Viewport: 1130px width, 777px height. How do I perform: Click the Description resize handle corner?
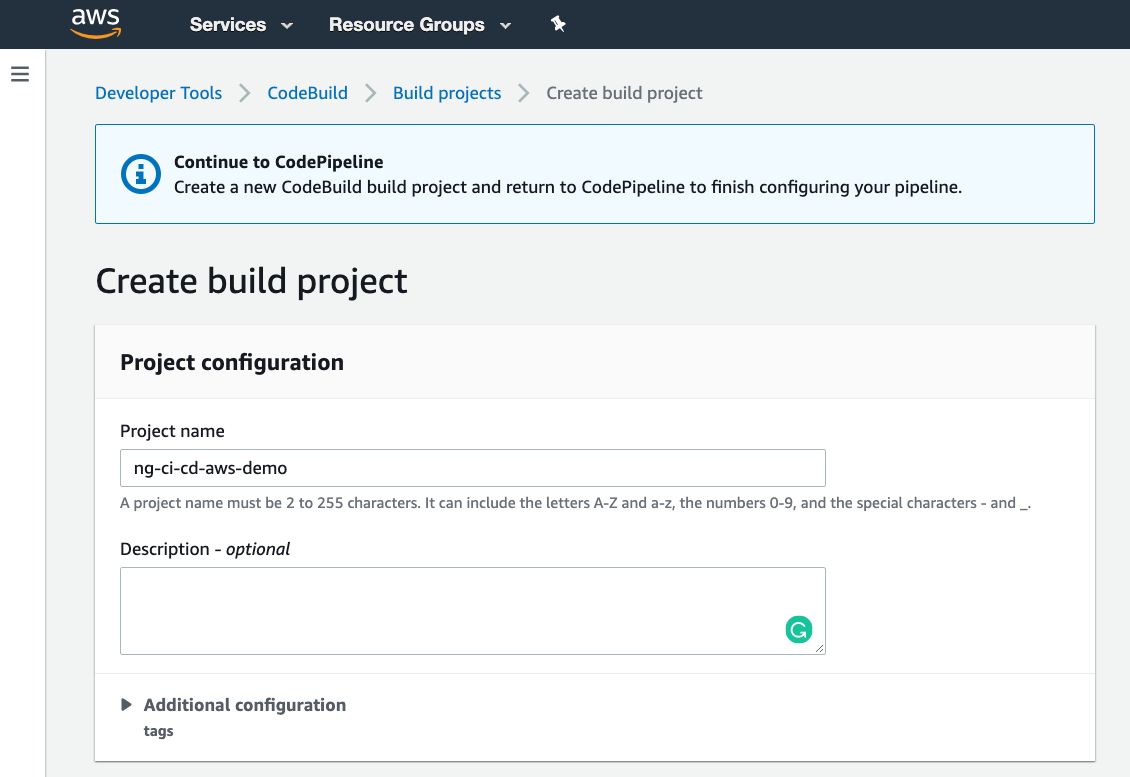819,649
